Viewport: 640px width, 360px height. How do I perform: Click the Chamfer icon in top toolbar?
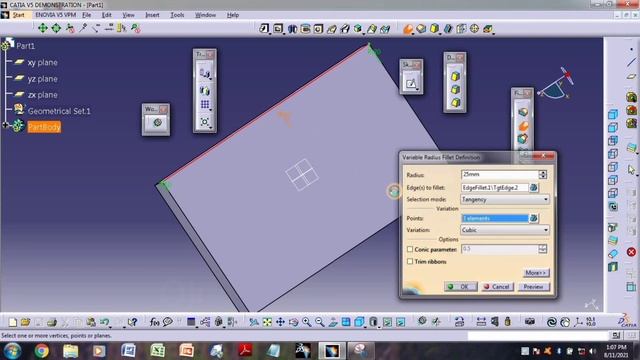click(x=421, y=29)
